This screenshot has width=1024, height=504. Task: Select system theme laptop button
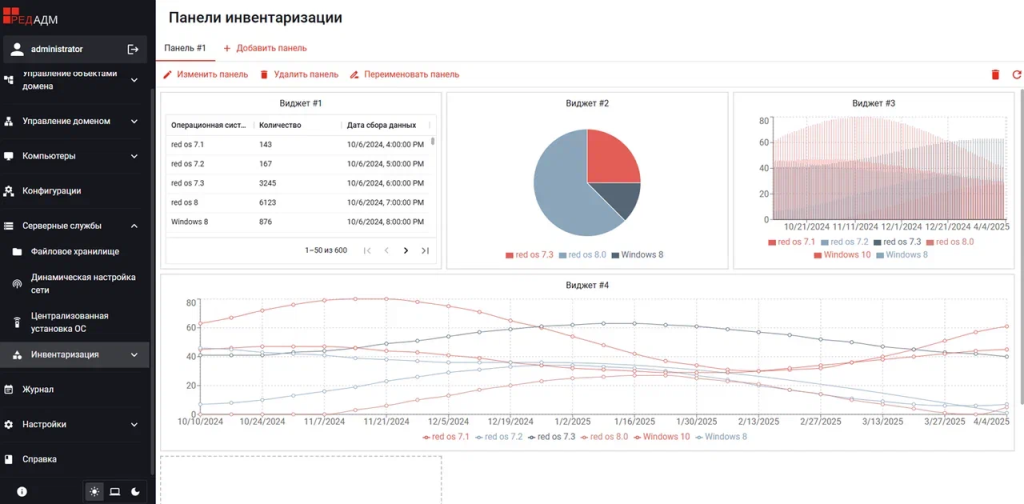(x=115, y=491)
